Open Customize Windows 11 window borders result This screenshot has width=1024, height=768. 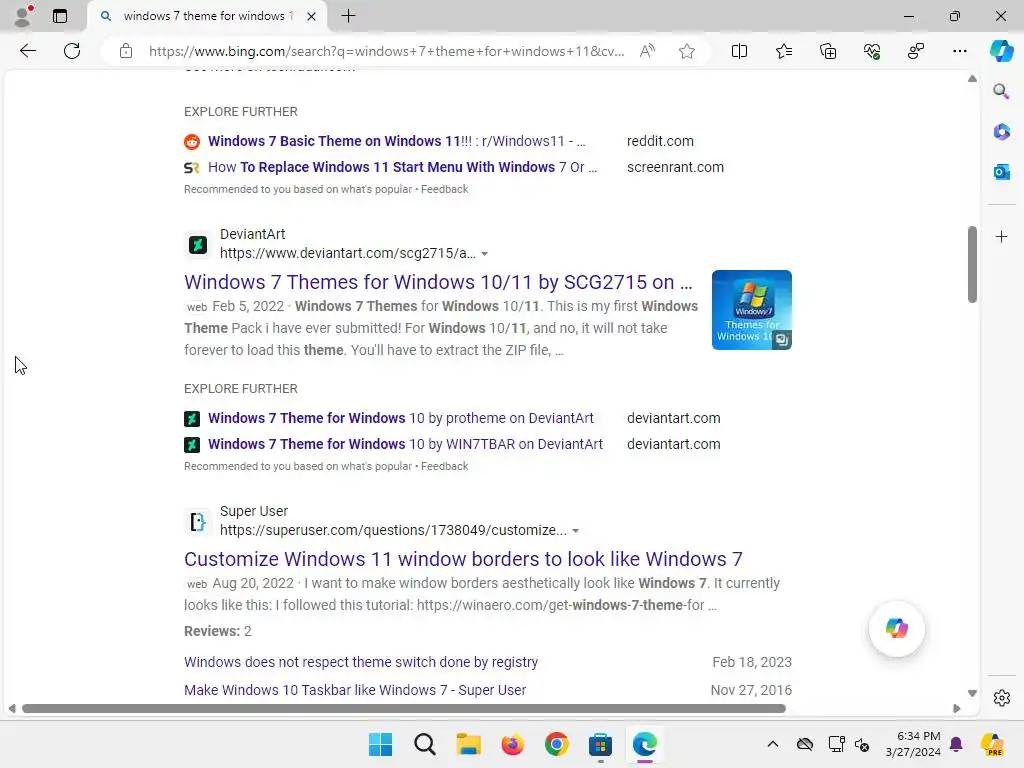pos(463,559)
